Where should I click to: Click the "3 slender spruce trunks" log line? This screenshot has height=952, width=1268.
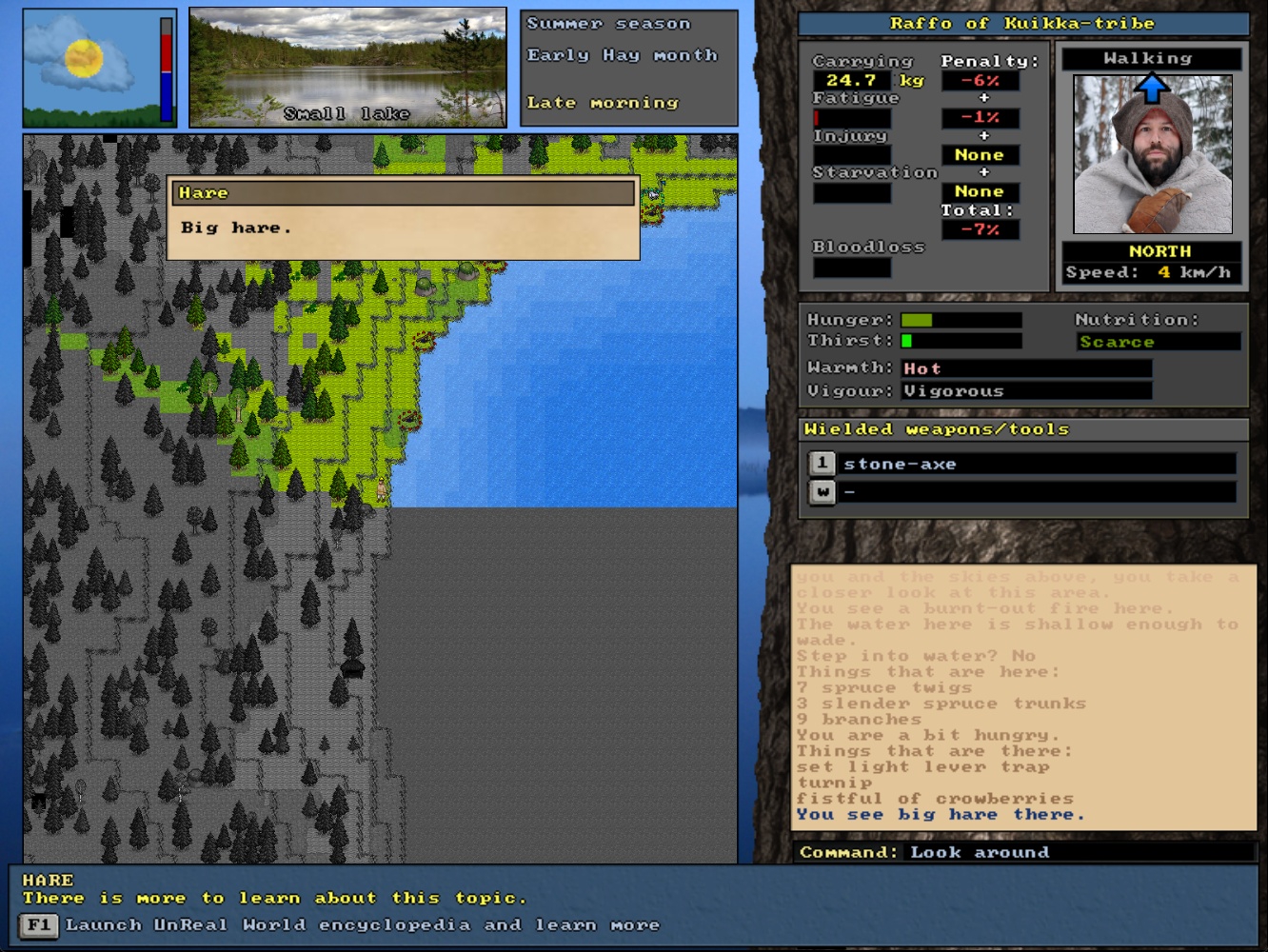pos(941,704)
